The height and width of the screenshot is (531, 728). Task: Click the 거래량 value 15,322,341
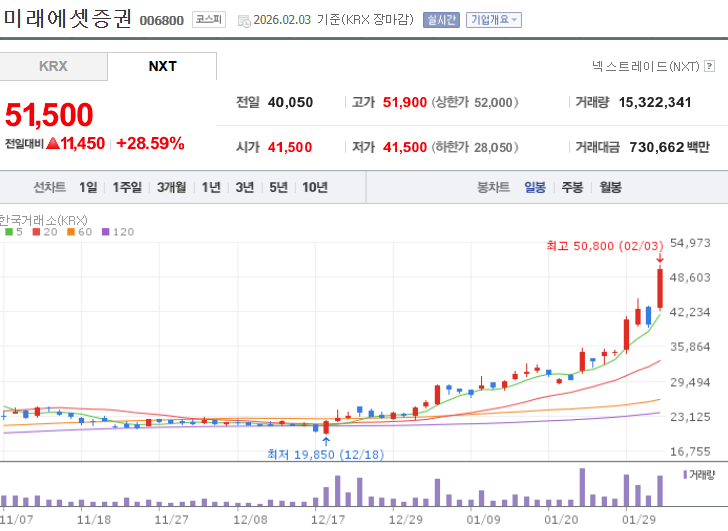coord(655,102)
